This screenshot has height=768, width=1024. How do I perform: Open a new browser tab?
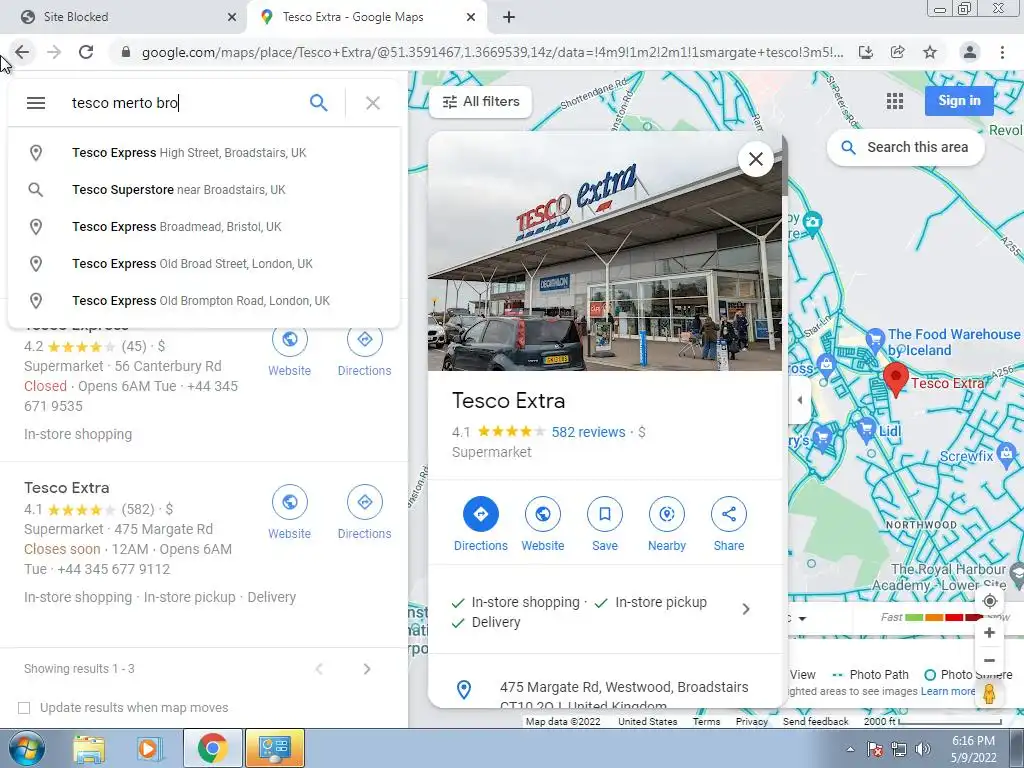509,17
